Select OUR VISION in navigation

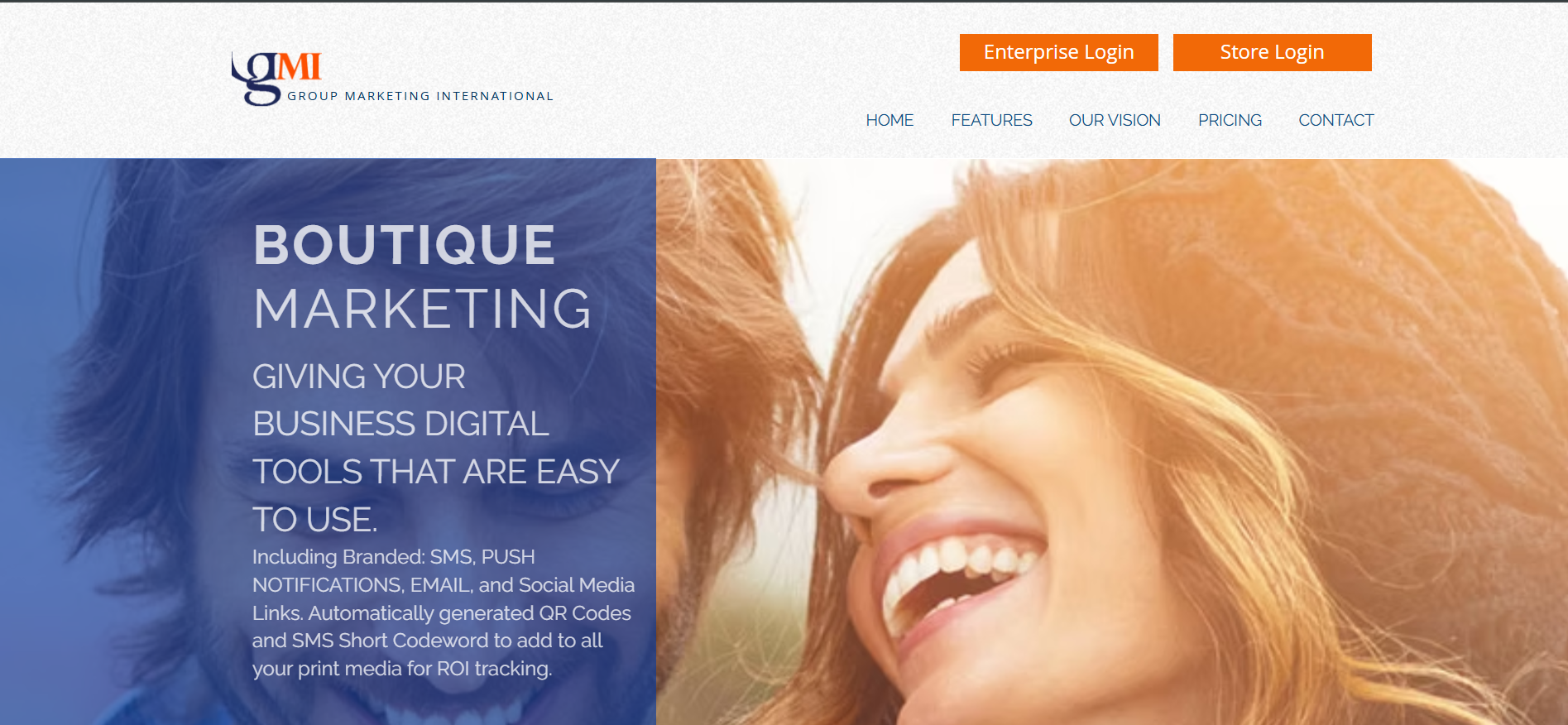coord(1115,120)
